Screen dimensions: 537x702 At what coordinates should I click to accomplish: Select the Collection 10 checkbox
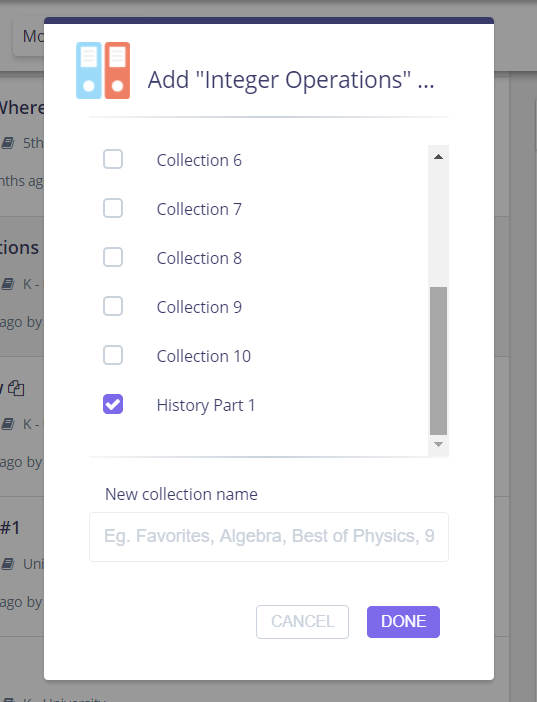coord(113,355)
